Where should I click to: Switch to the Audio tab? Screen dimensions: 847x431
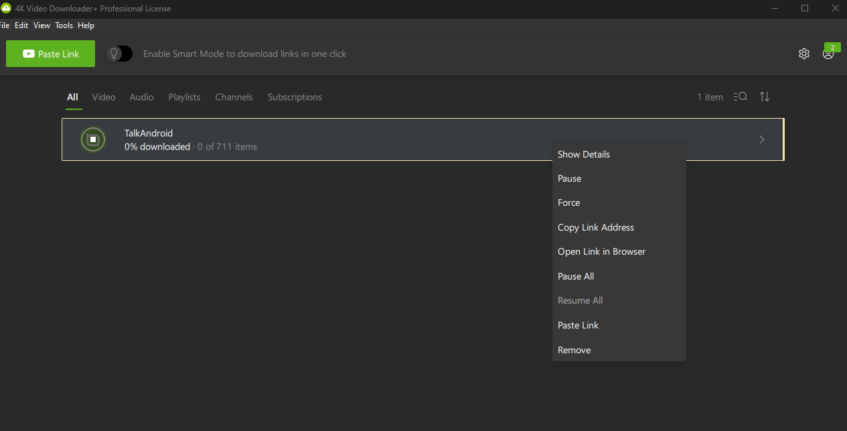(142, 97)
